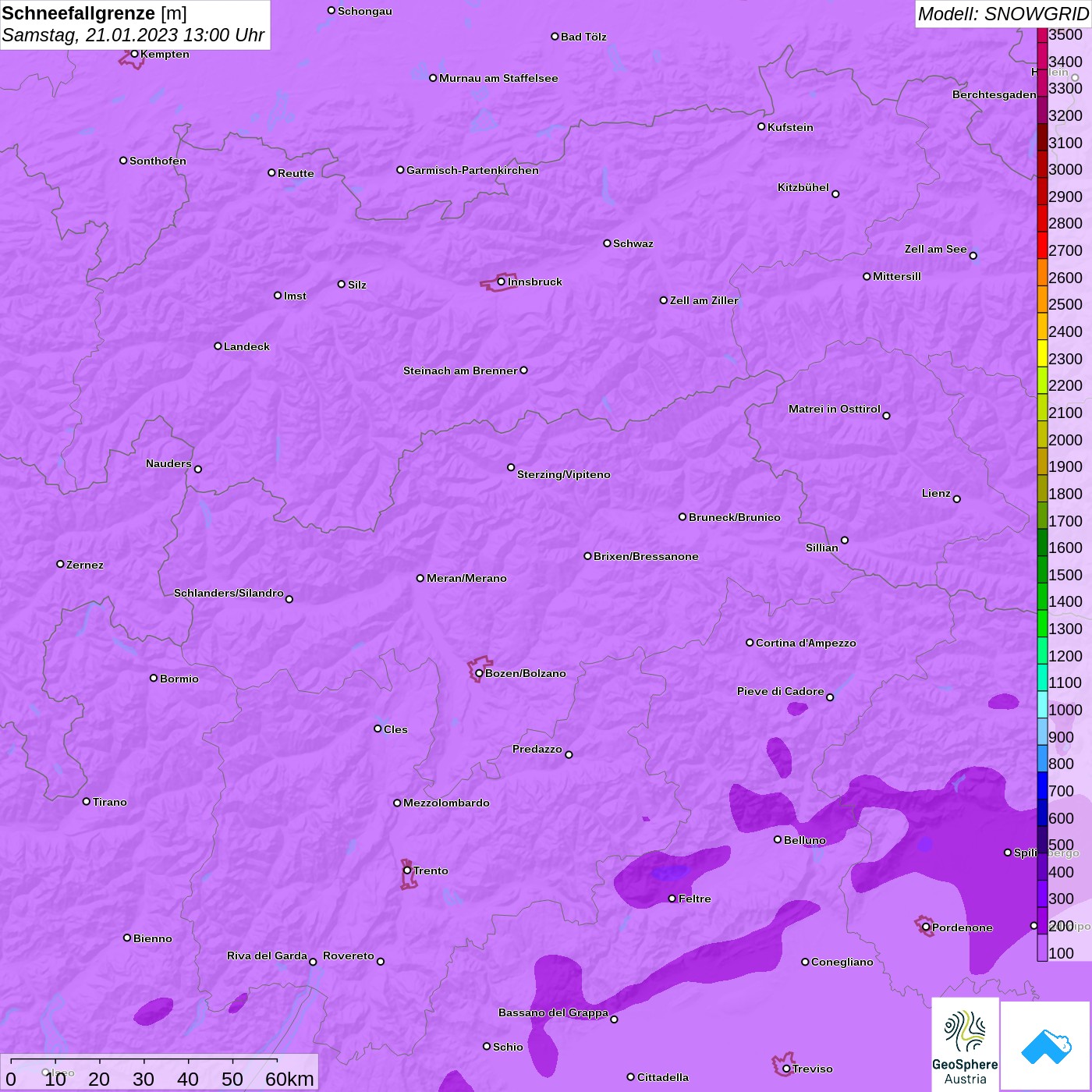1092x1092 pixels.
Task: Click the Cortina d'Ampezzo marker circle
Action: (x=750, y=643)
